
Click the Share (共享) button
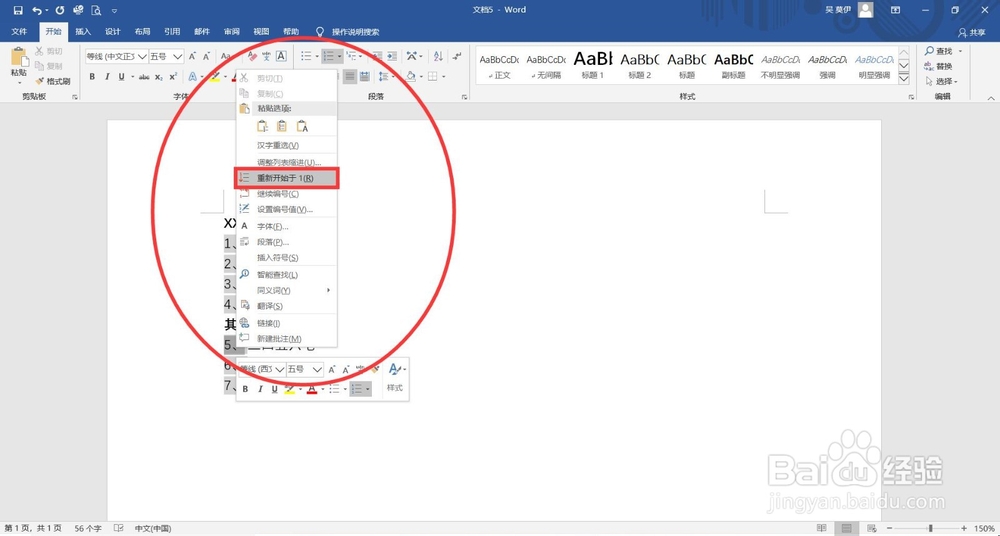click(972, 32)
